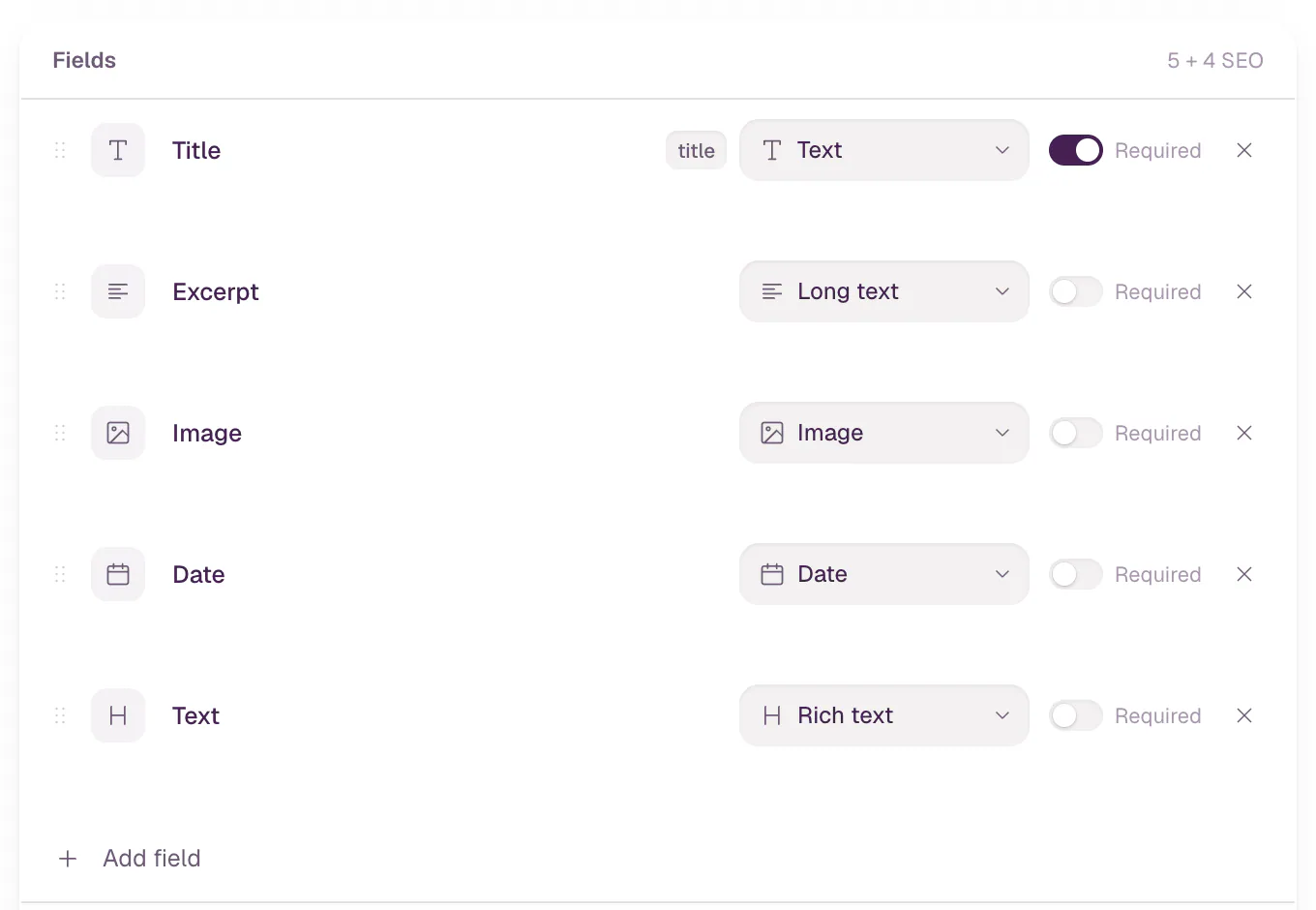The width and height of the screenshot is (1316, 910).
Task: Toggle Required on for the Image field
Action: [1076, 433]
